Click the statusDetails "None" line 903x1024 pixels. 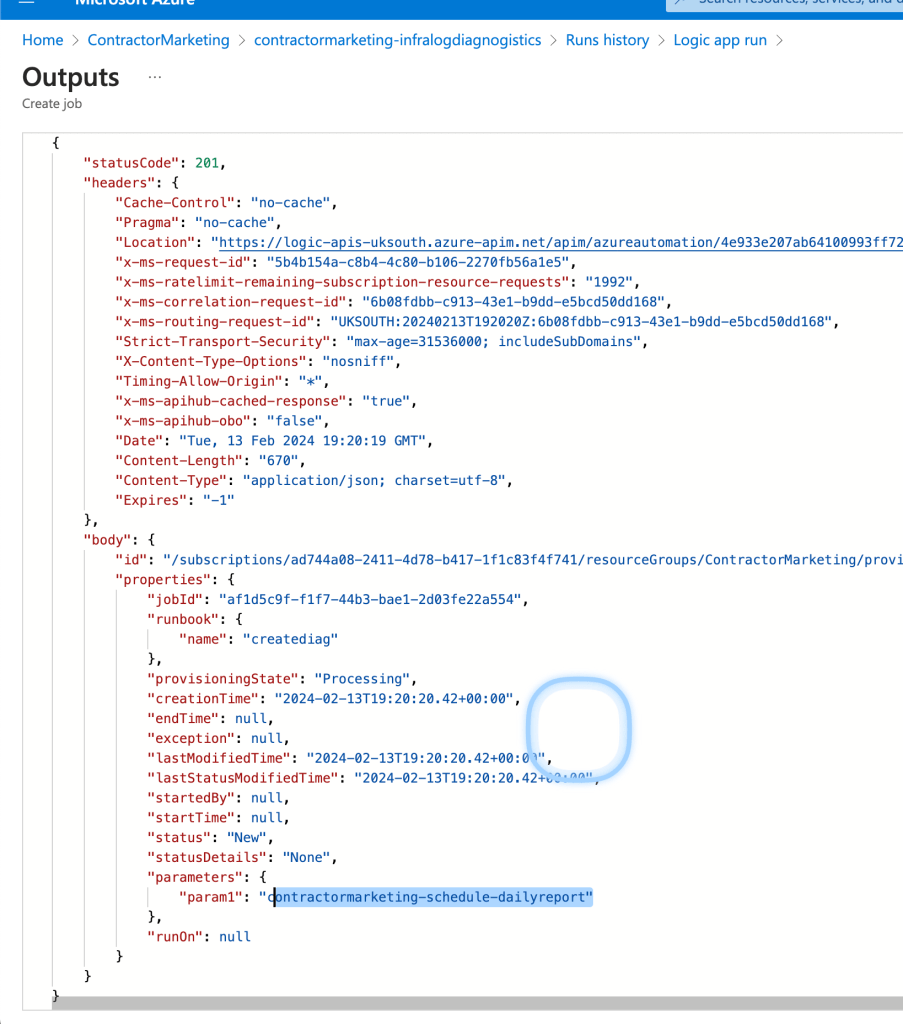pos(242,857)
